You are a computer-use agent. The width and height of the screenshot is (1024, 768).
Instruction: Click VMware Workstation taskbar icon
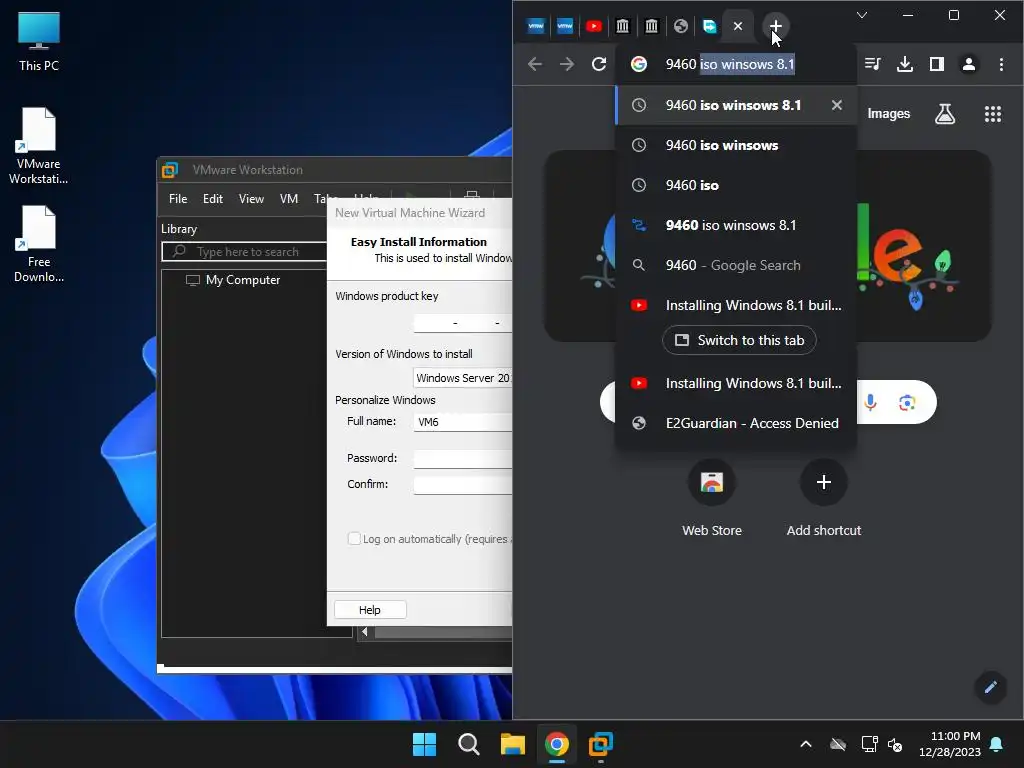(600, 744)
